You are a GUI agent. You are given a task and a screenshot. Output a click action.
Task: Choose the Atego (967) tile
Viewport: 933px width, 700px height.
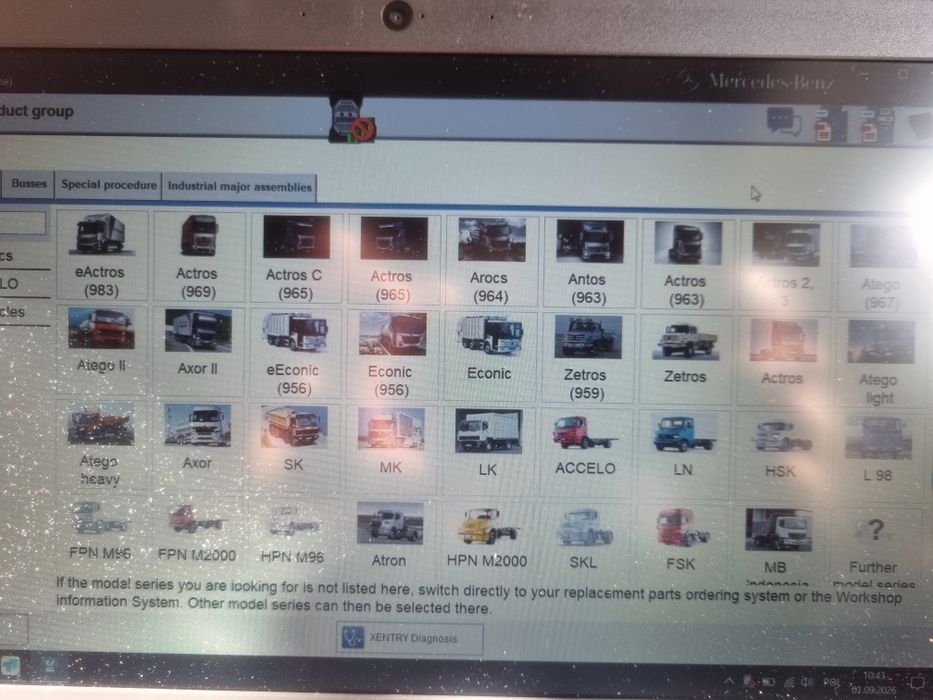click(882, 267)
